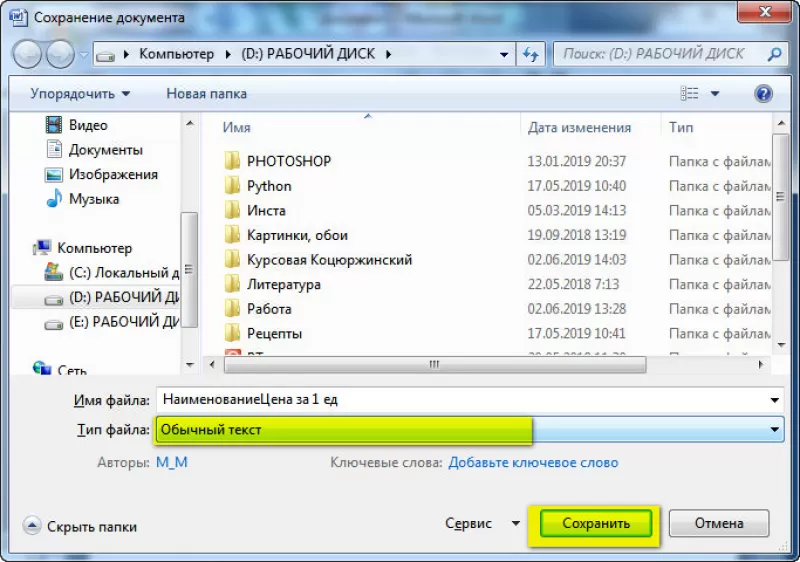
Task: Click the Компьютер monitor icon
Action: pos(42,248)
